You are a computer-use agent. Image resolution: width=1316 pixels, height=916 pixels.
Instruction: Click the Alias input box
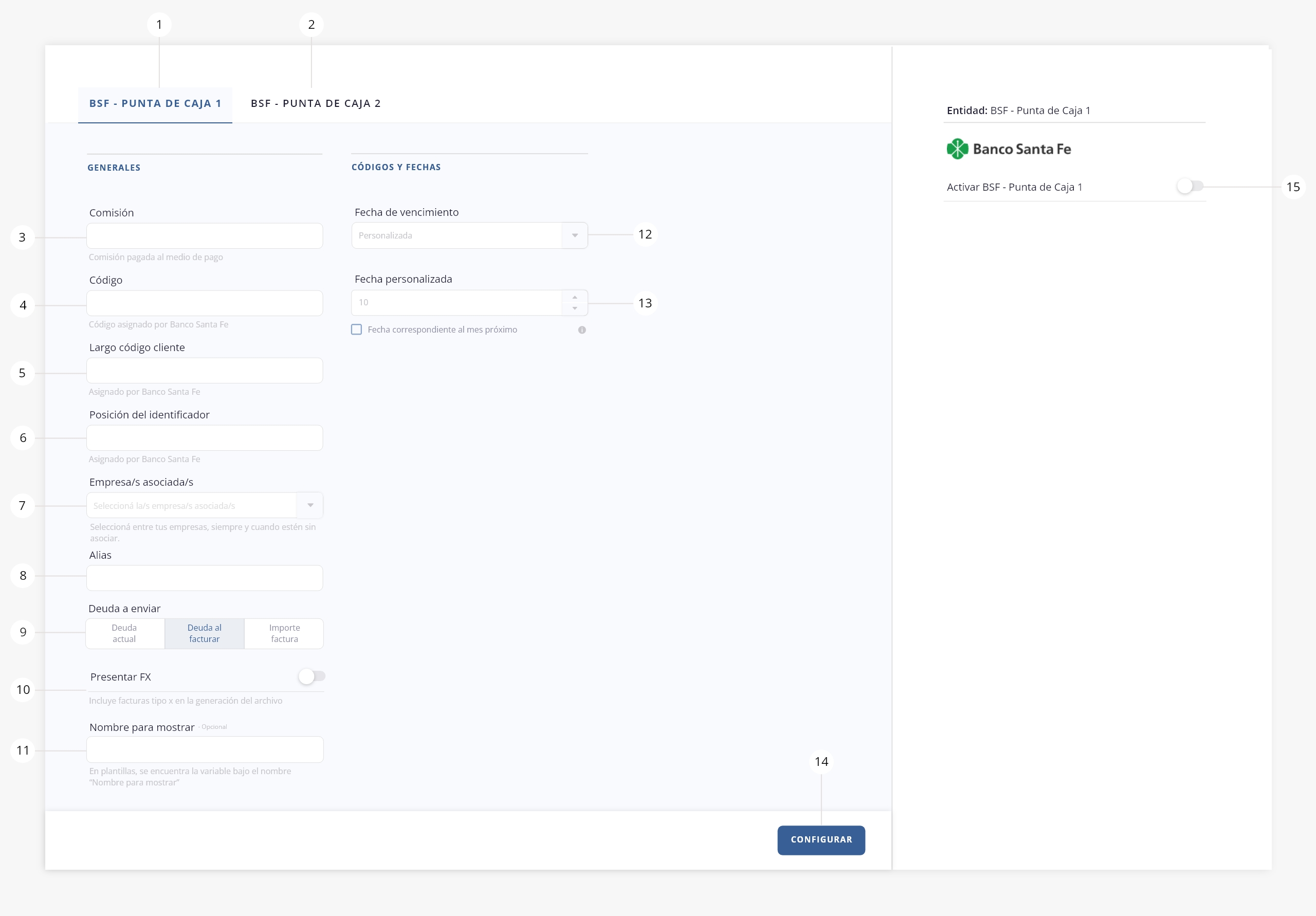(x=205, y=578)
